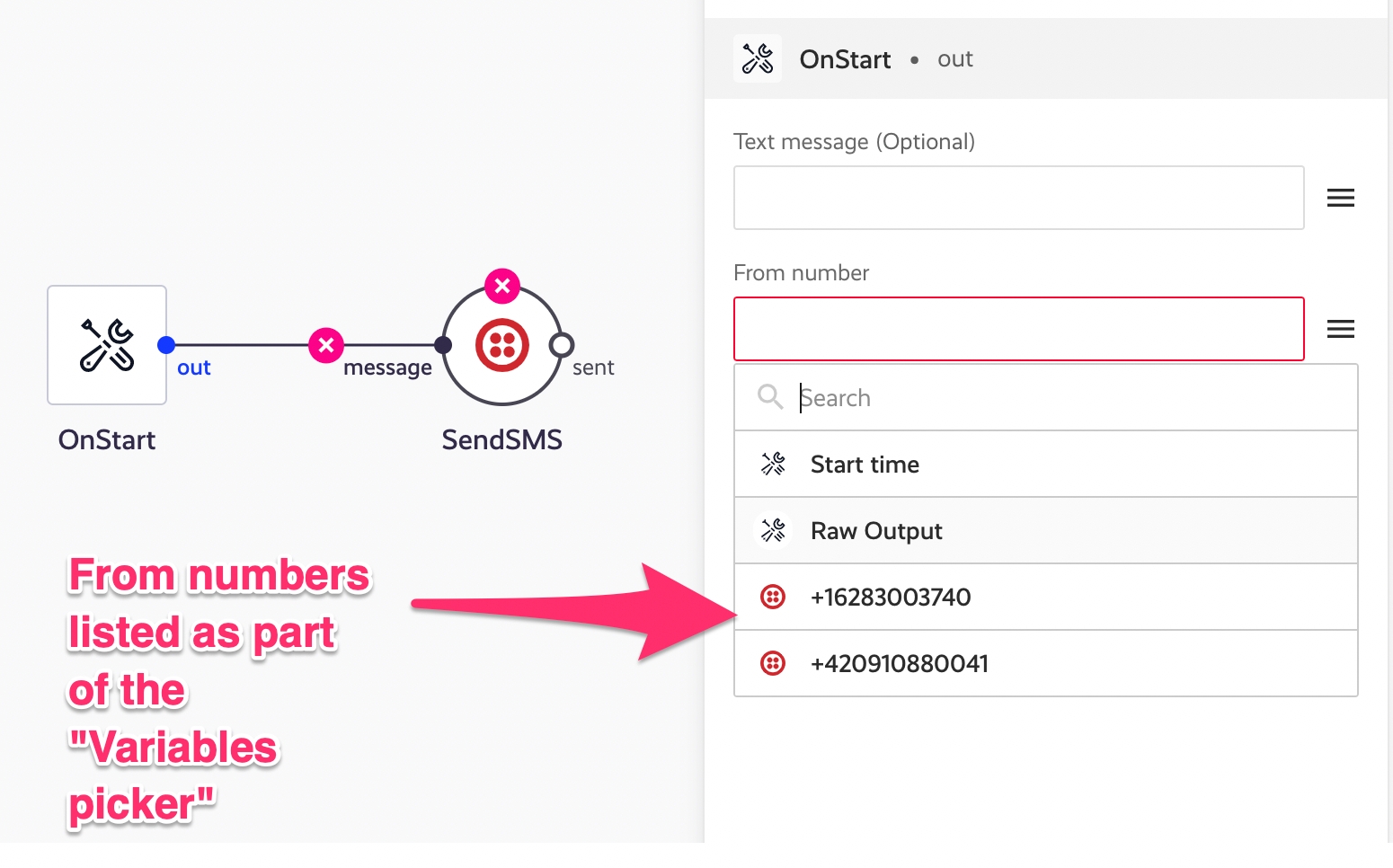Select the SendSMS Twilio node icon
This screenshot has width=1393, height=868.
pyautogui.click(x=501, y=345)
